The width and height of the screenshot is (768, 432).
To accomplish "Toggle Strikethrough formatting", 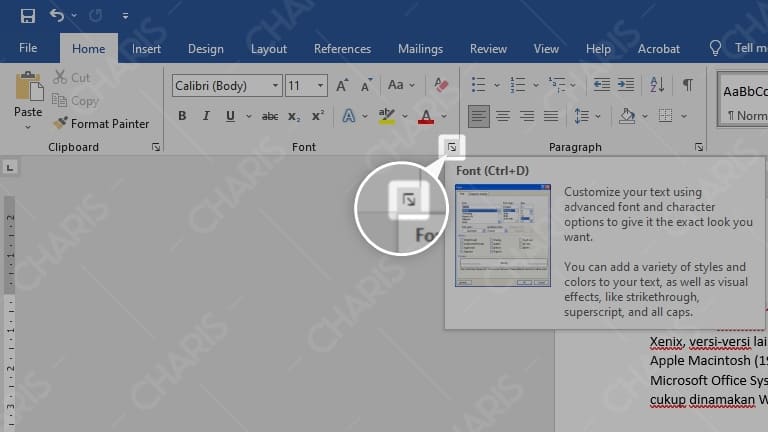I will [270, 116].
